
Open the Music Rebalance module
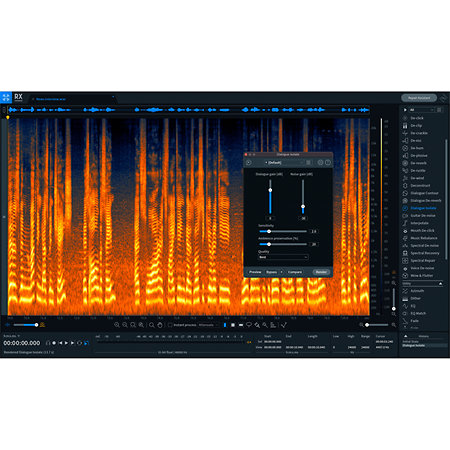420,238
